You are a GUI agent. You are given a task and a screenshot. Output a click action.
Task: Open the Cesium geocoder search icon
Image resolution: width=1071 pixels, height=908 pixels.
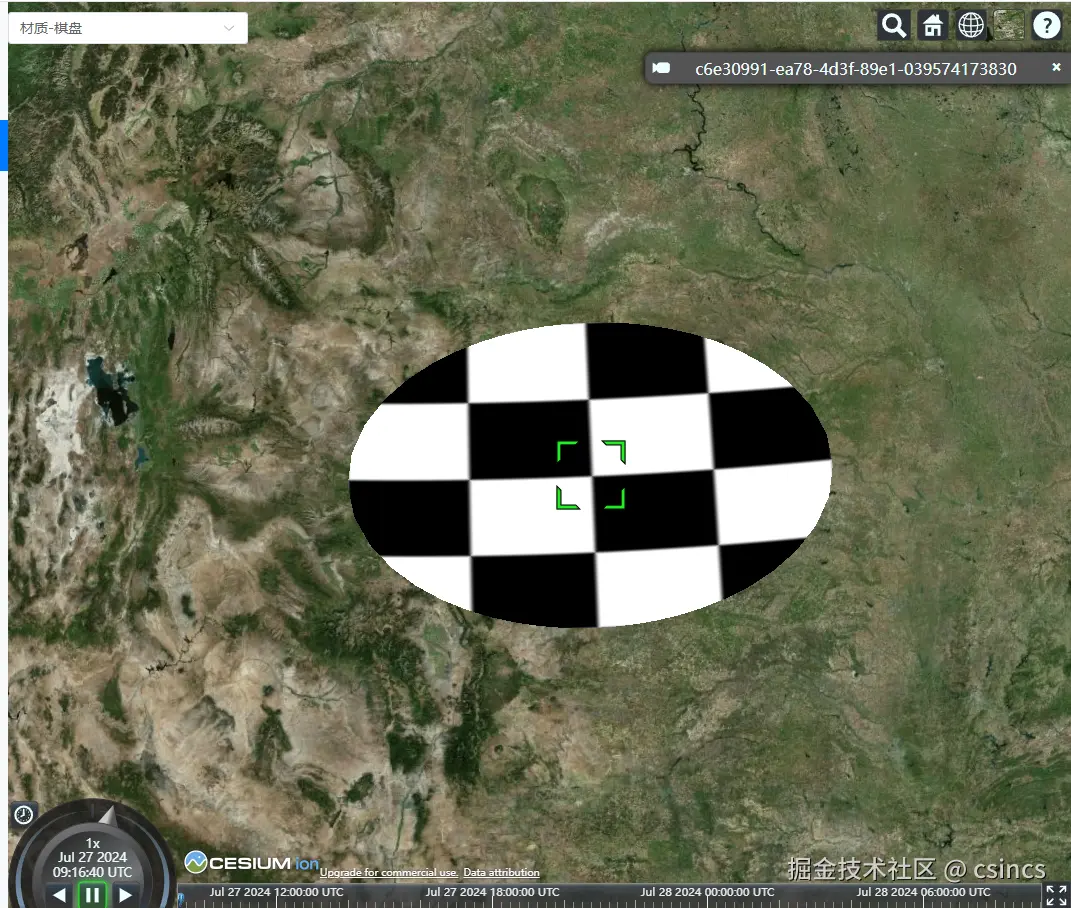(893, 26)
